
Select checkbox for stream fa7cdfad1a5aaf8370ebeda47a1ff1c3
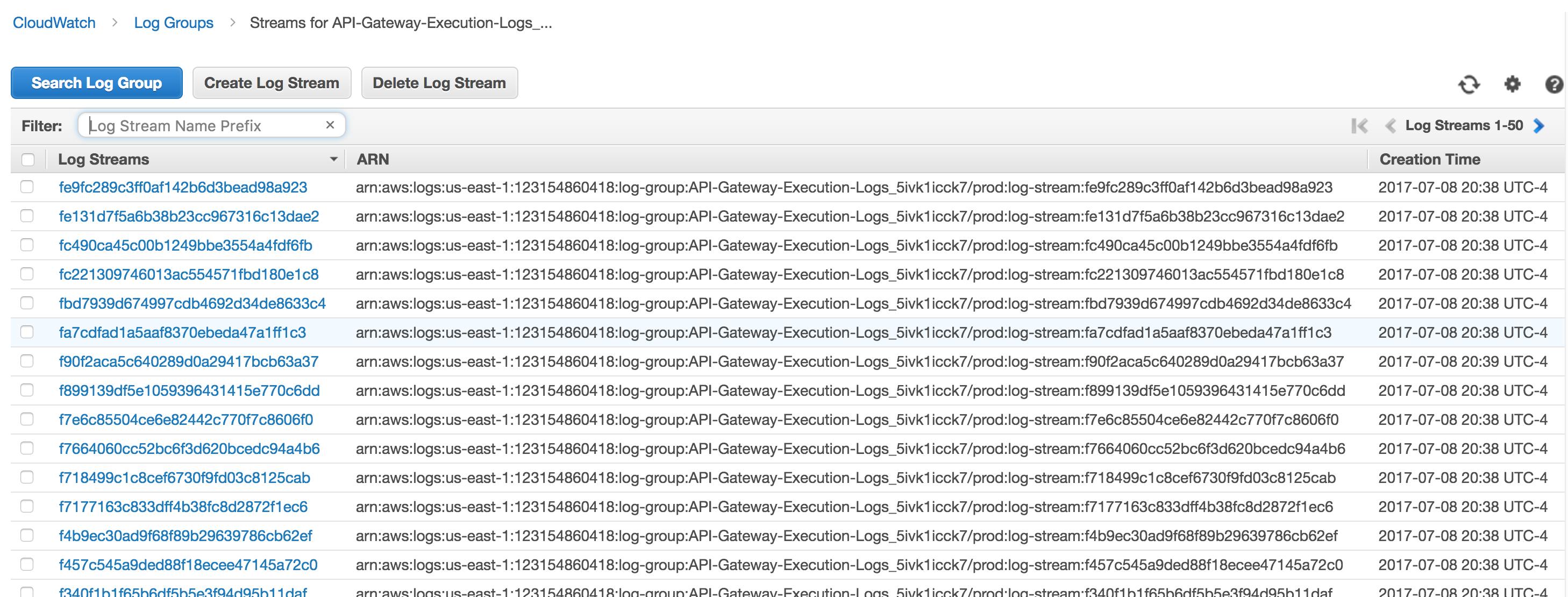pyautogui.click(x=27, y=332)
